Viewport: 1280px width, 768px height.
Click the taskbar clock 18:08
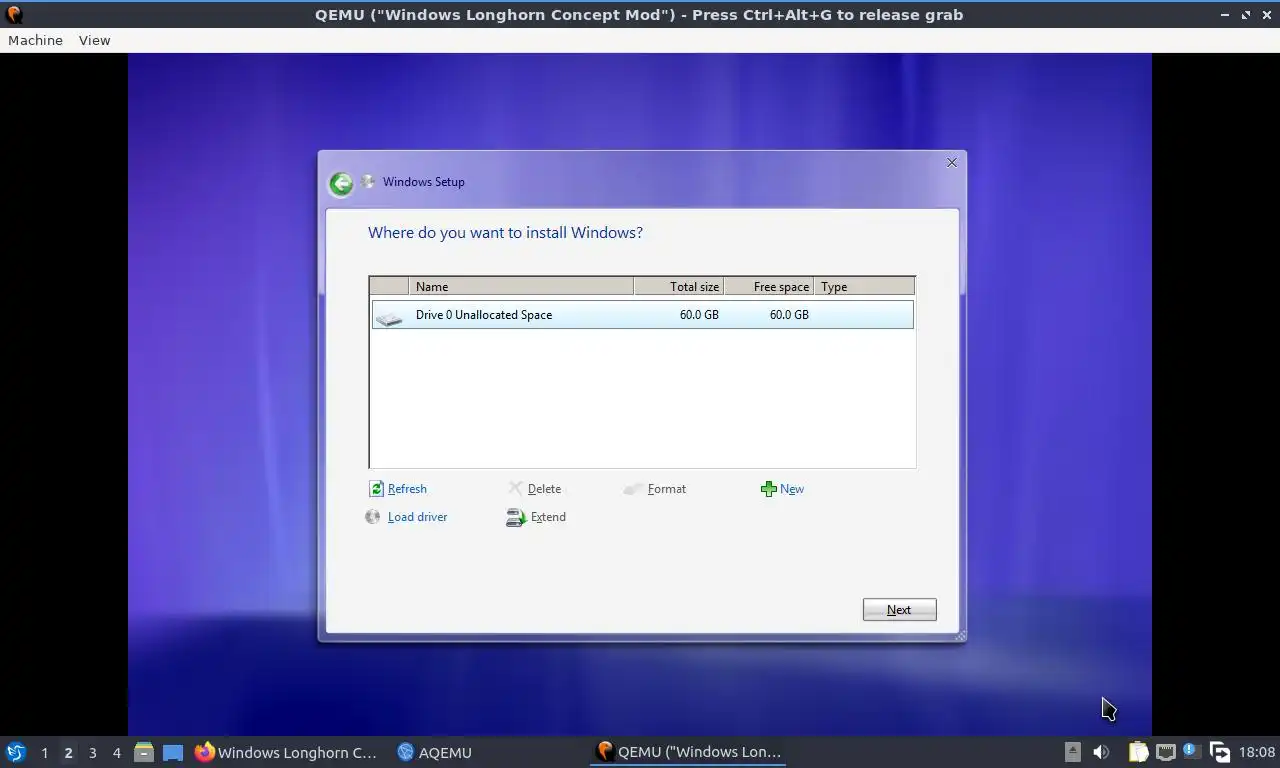pyautogui.click(x=1257, y=752)
